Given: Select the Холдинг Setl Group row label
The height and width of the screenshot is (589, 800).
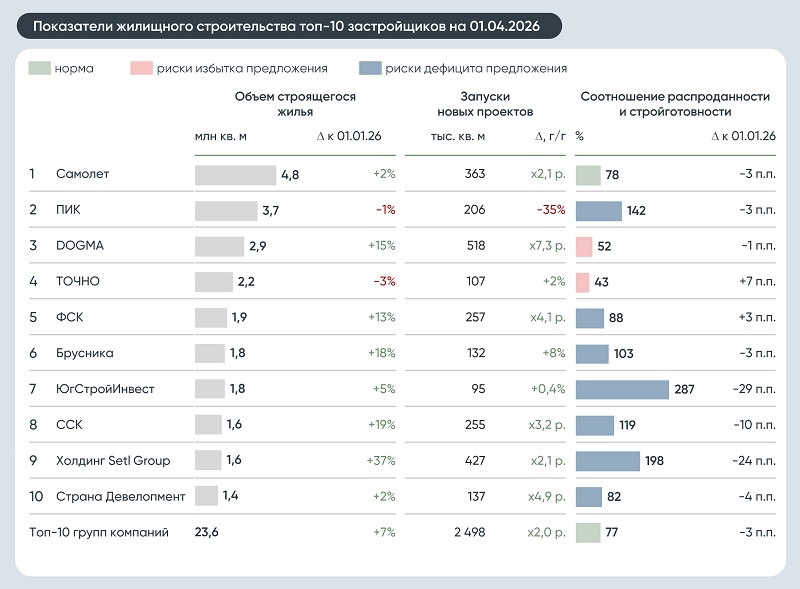Looking at the screenshot, I should [113, 460].
